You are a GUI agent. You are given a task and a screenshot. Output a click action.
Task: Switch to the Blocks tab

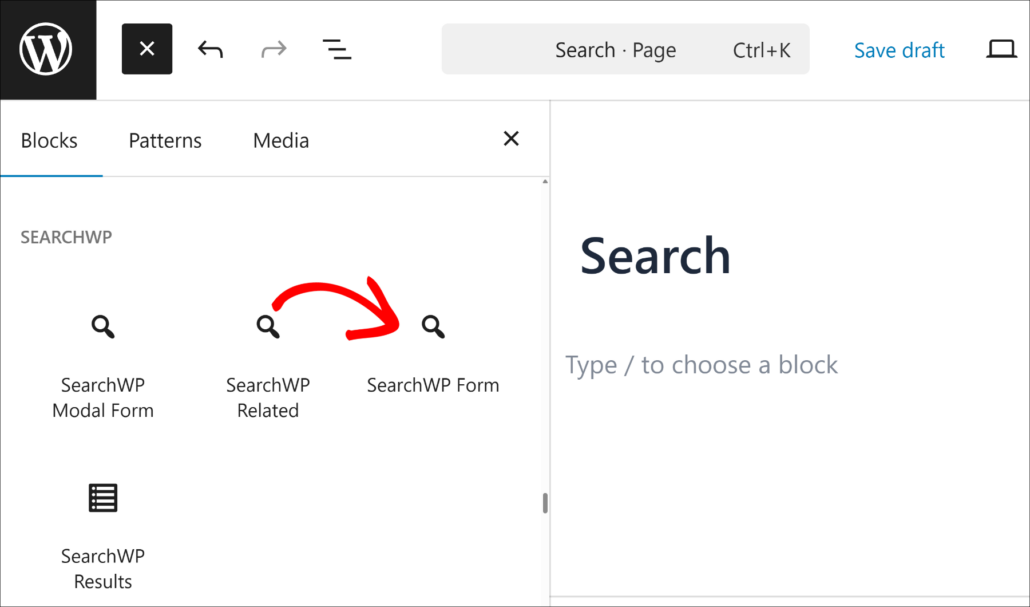pyautogui.click(x=49, y=141)
